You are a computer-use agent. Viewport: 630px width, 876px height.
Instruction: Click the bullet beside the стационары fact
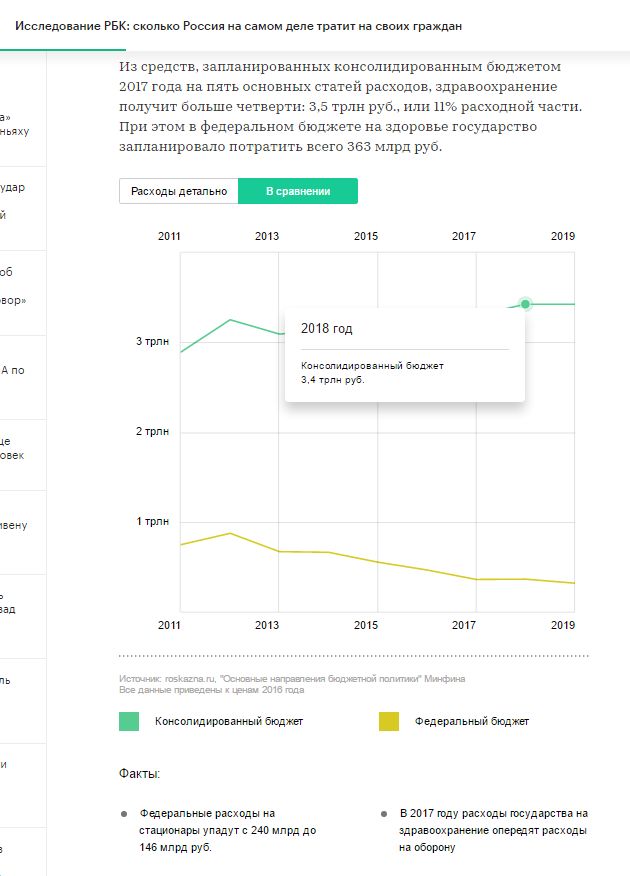click(x=124, y=814)
